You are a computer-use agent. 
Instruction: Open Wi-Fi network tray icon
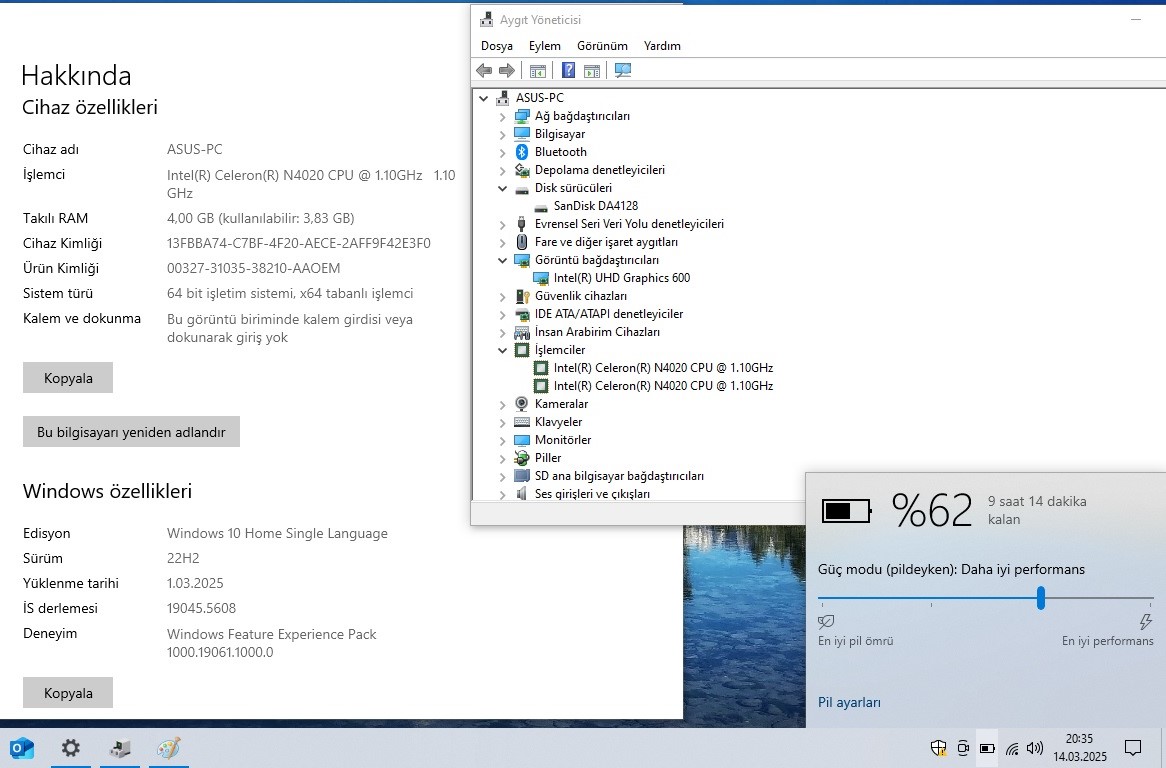tap(1012, 749)
